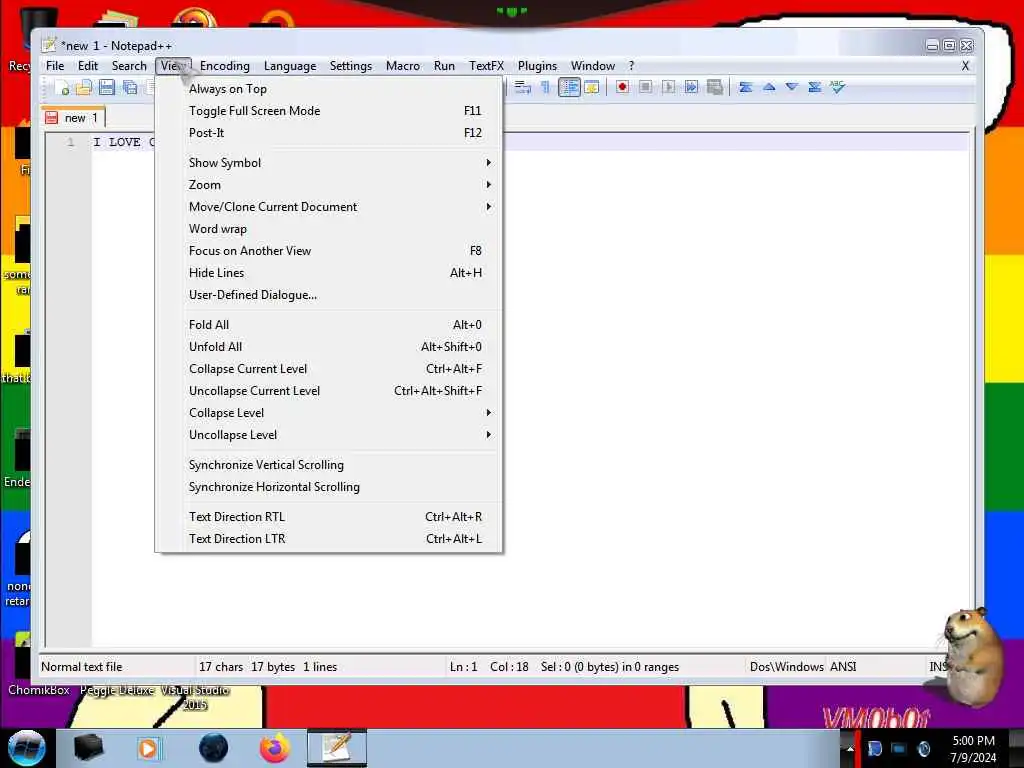Click Run macro multiple times icon
This screenshot has width=1024, height=768.
coord(691,87)
